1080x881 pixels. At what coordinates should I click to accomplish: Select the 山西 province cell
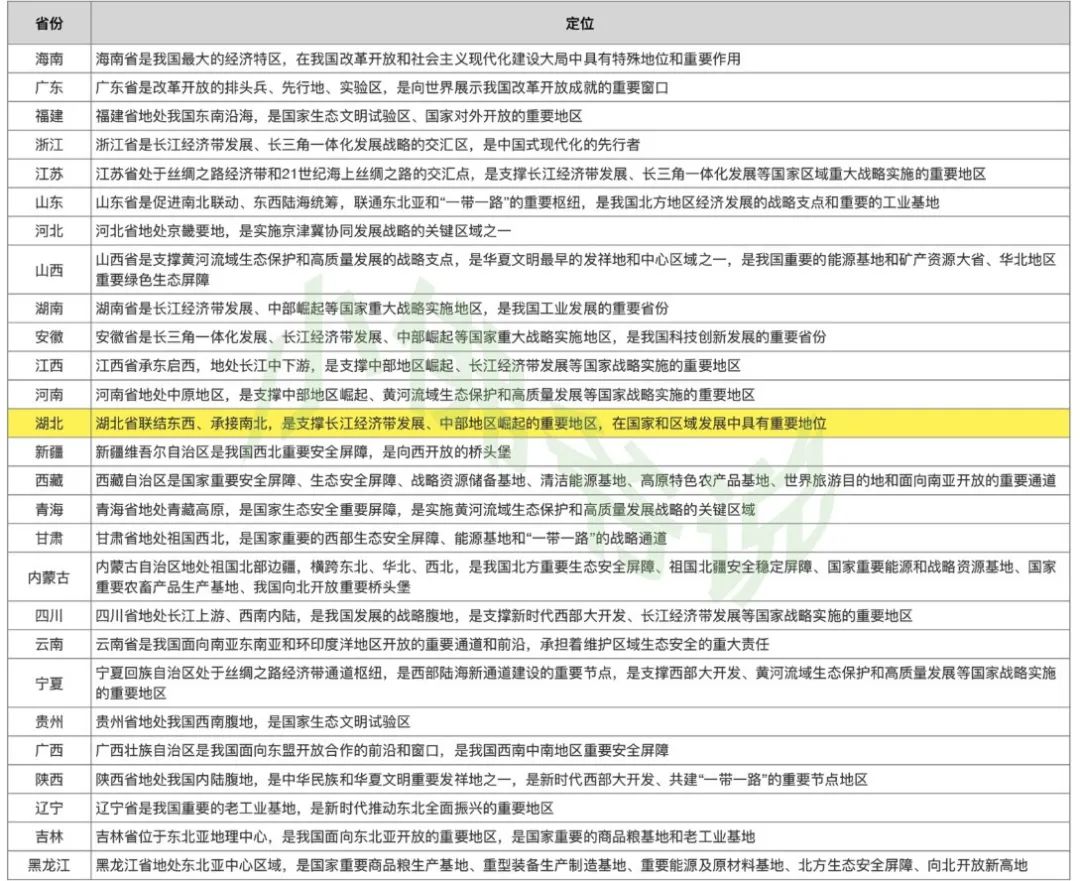pos(49,269)
